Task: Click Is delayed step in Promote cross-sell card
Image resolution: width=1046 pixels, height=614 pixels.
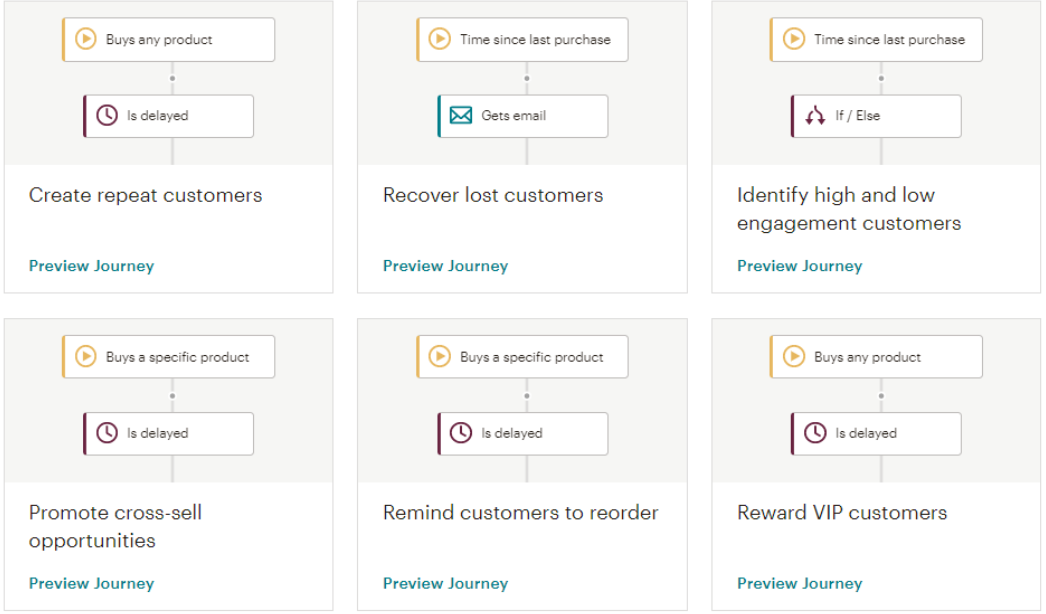Action: 168,433
